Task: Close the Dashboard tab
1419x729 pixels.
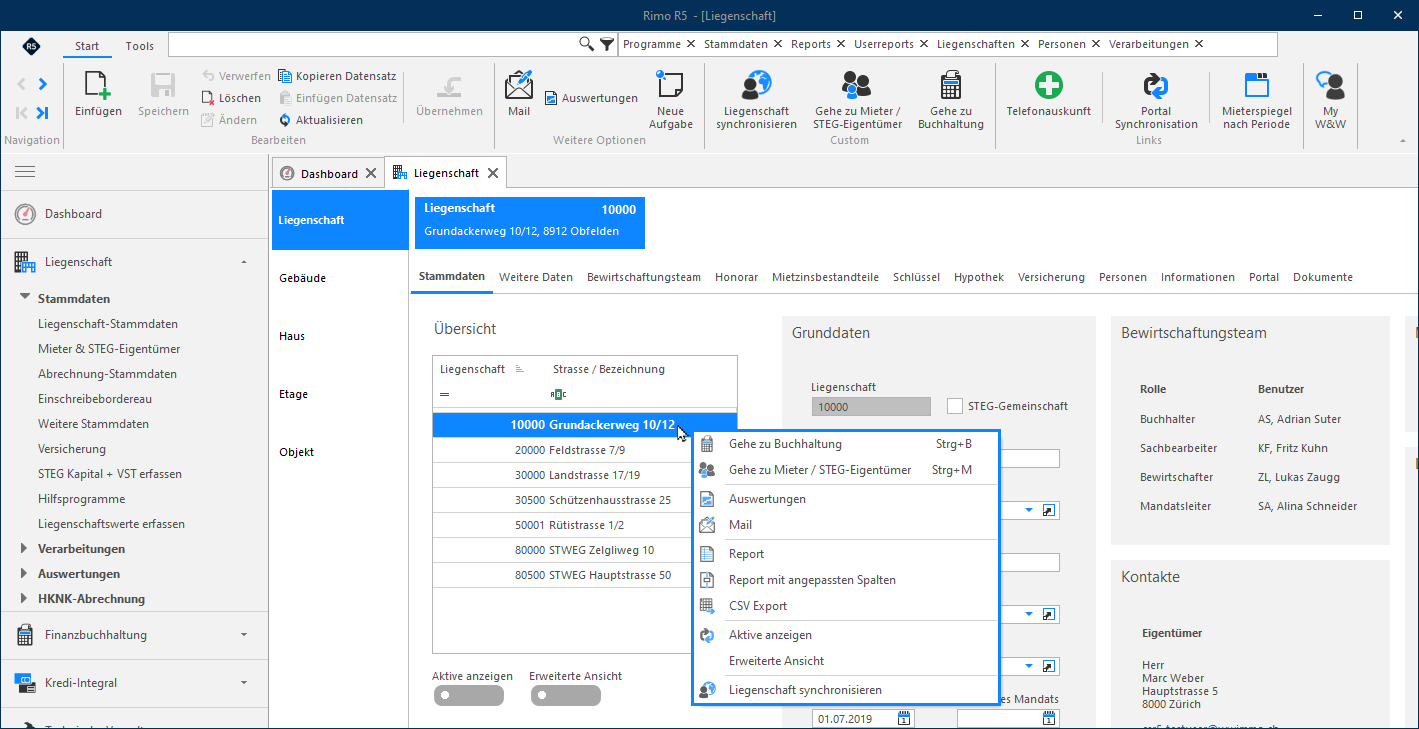Action: [x=371, y=173]
